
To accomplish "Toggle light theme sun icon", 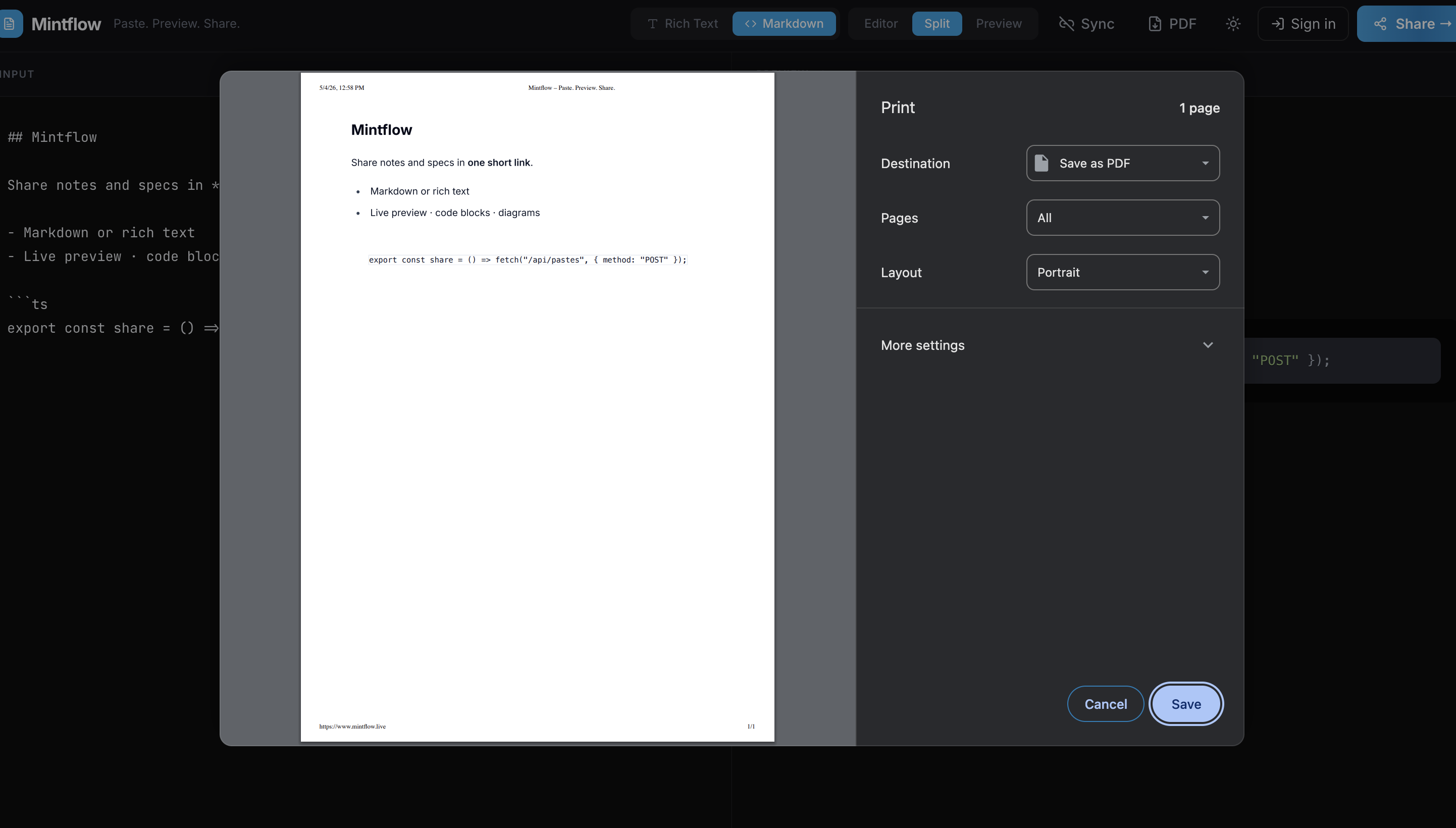I will coord(1232,24).
